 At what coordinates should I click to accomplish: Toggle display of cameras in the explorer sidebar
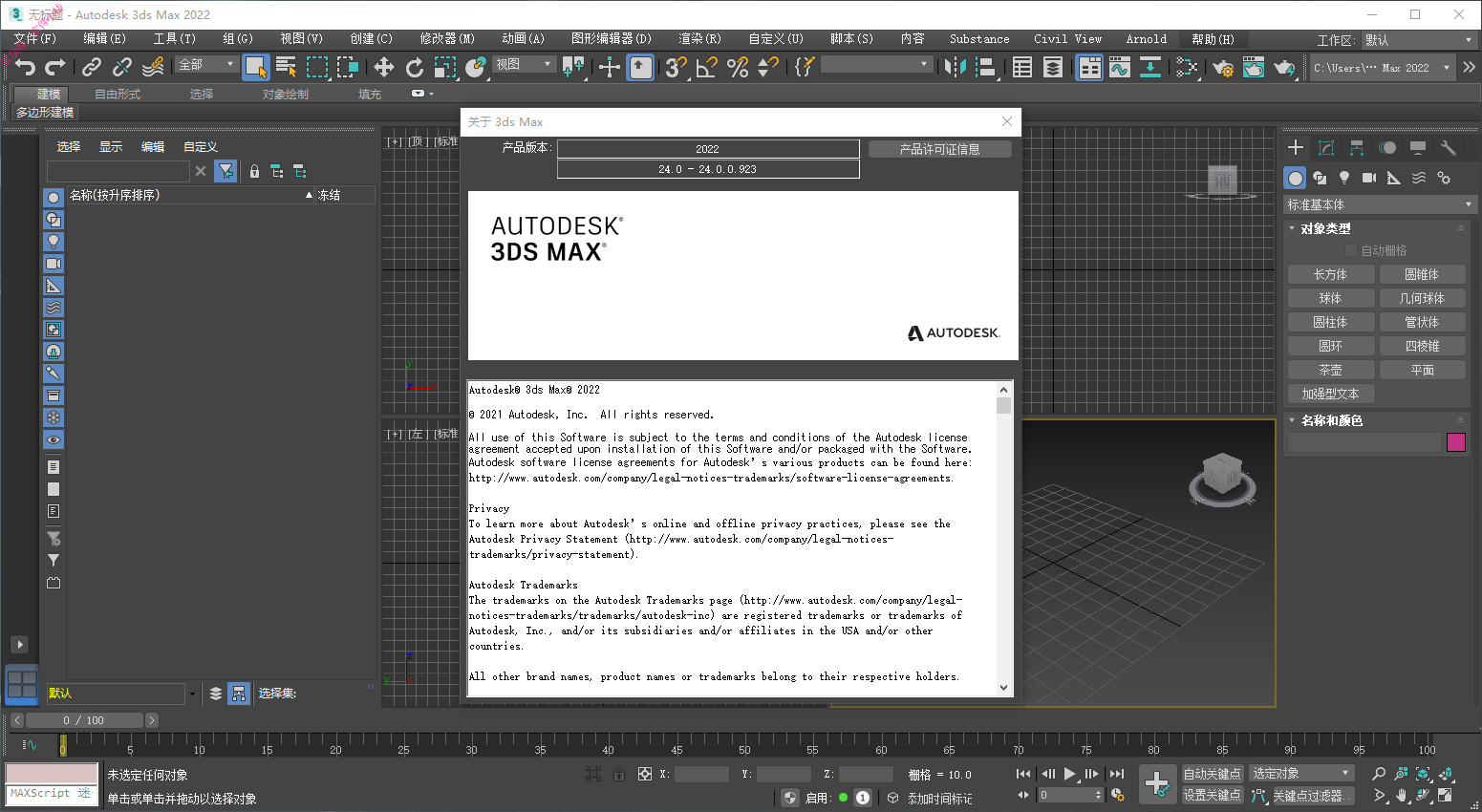tap(54, 264)
